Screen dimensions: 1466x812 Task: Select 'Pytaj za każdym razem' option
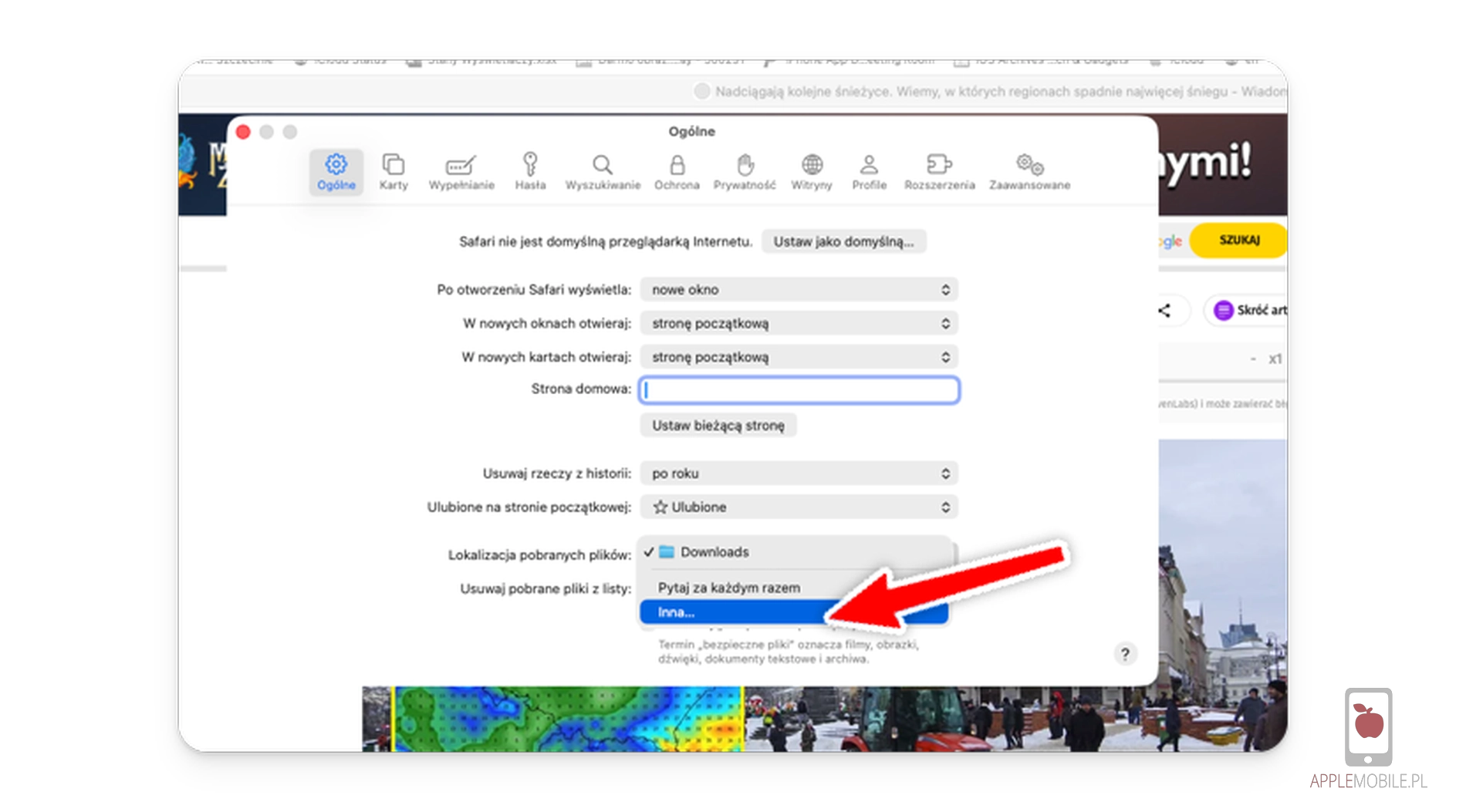728,588
